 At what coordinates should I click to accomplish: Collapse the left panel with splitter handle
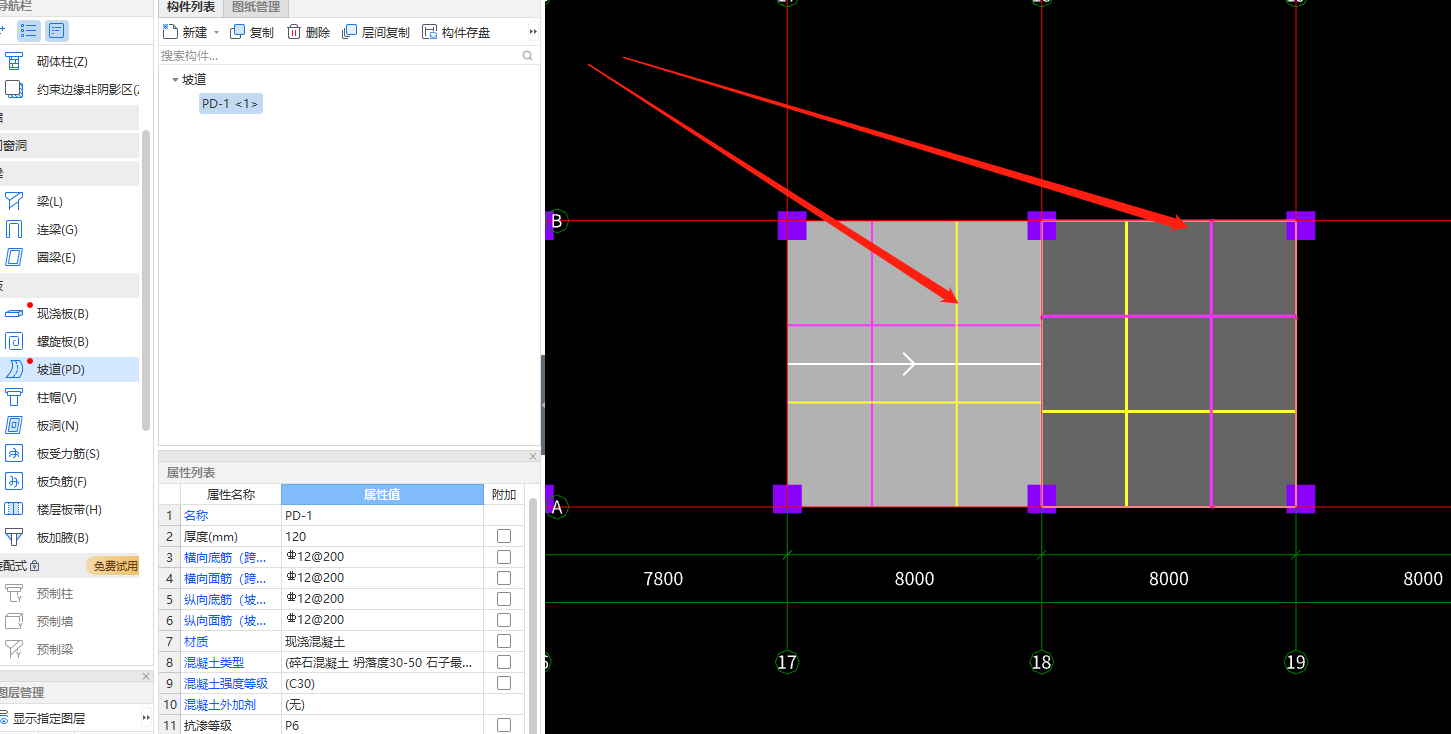pyautogui.click(x=544, y=405)
